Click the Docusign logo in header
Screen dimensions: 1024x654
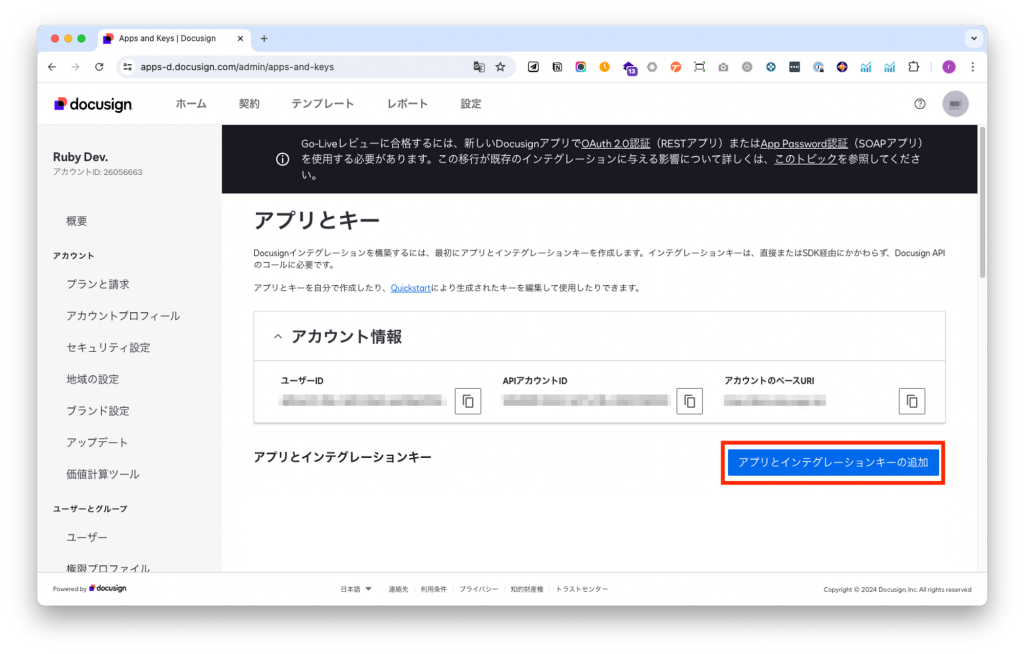click(93, 104)
